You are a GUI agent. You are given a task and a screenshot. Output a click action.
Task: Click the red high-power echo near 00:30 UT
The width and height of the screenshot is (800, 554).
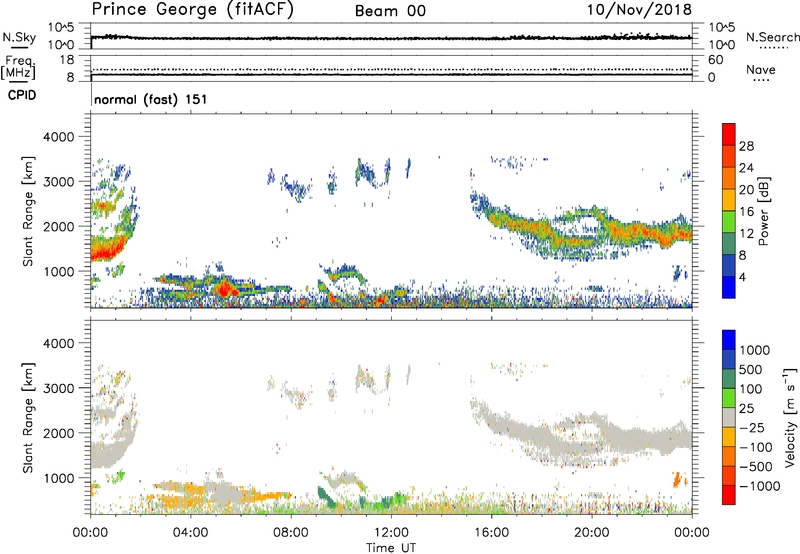[x=105, y=249]
